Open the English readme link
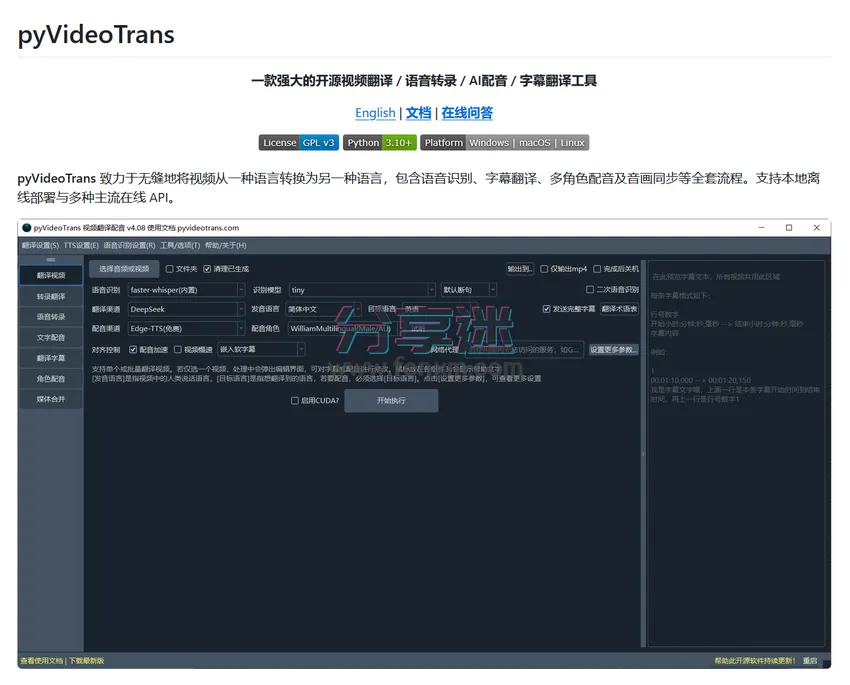 pyautogui.click(x=375, y=113)
